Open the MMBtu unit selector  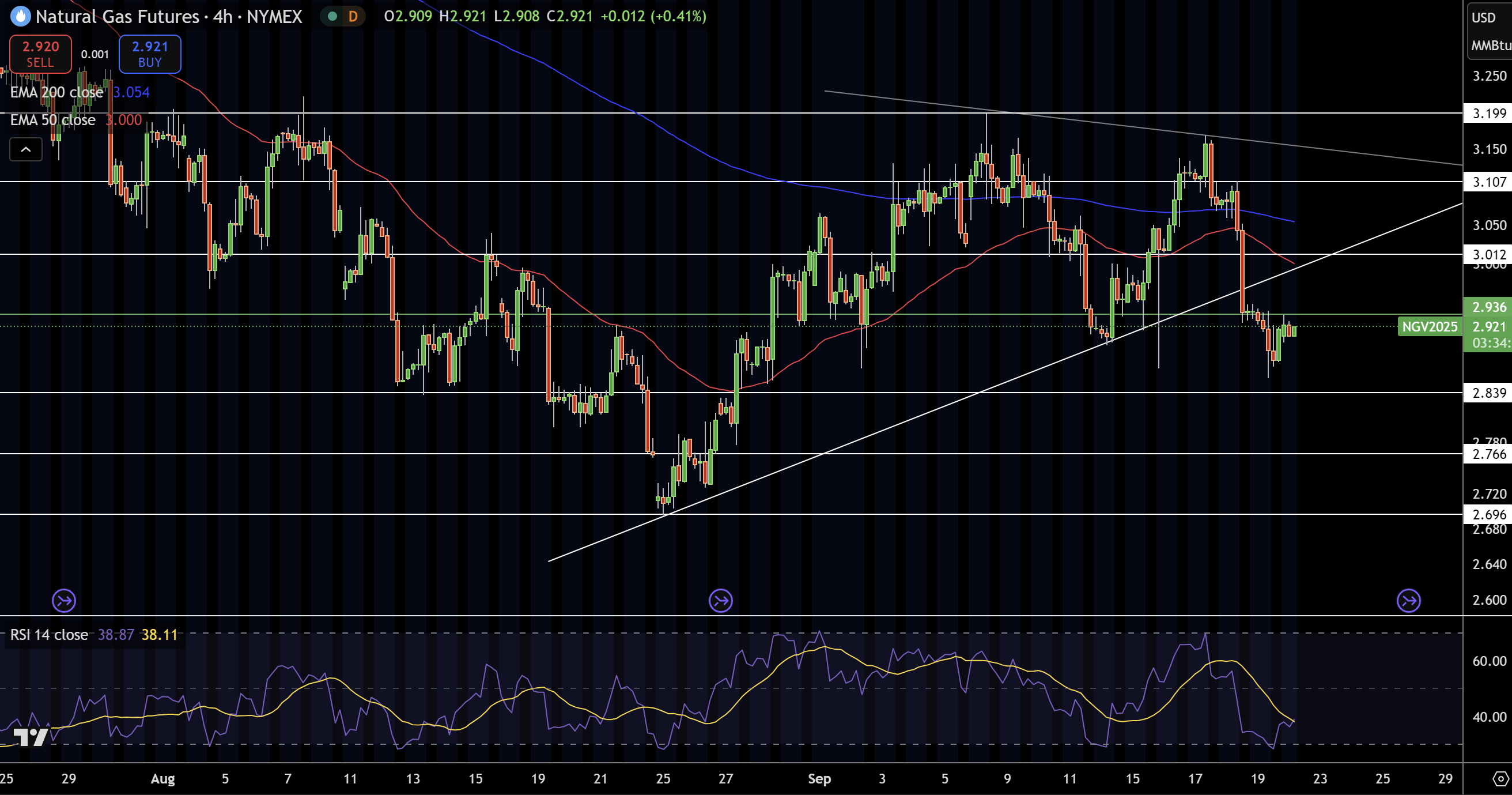[1491, 45]
